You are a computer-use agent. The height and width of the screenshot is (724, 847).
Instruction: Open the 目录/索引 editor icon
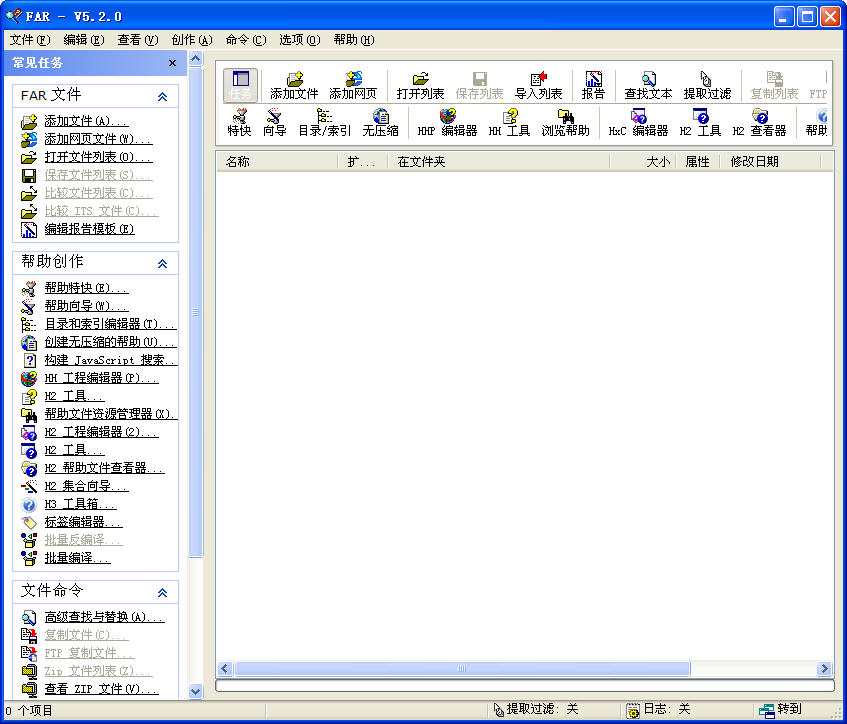324,123
